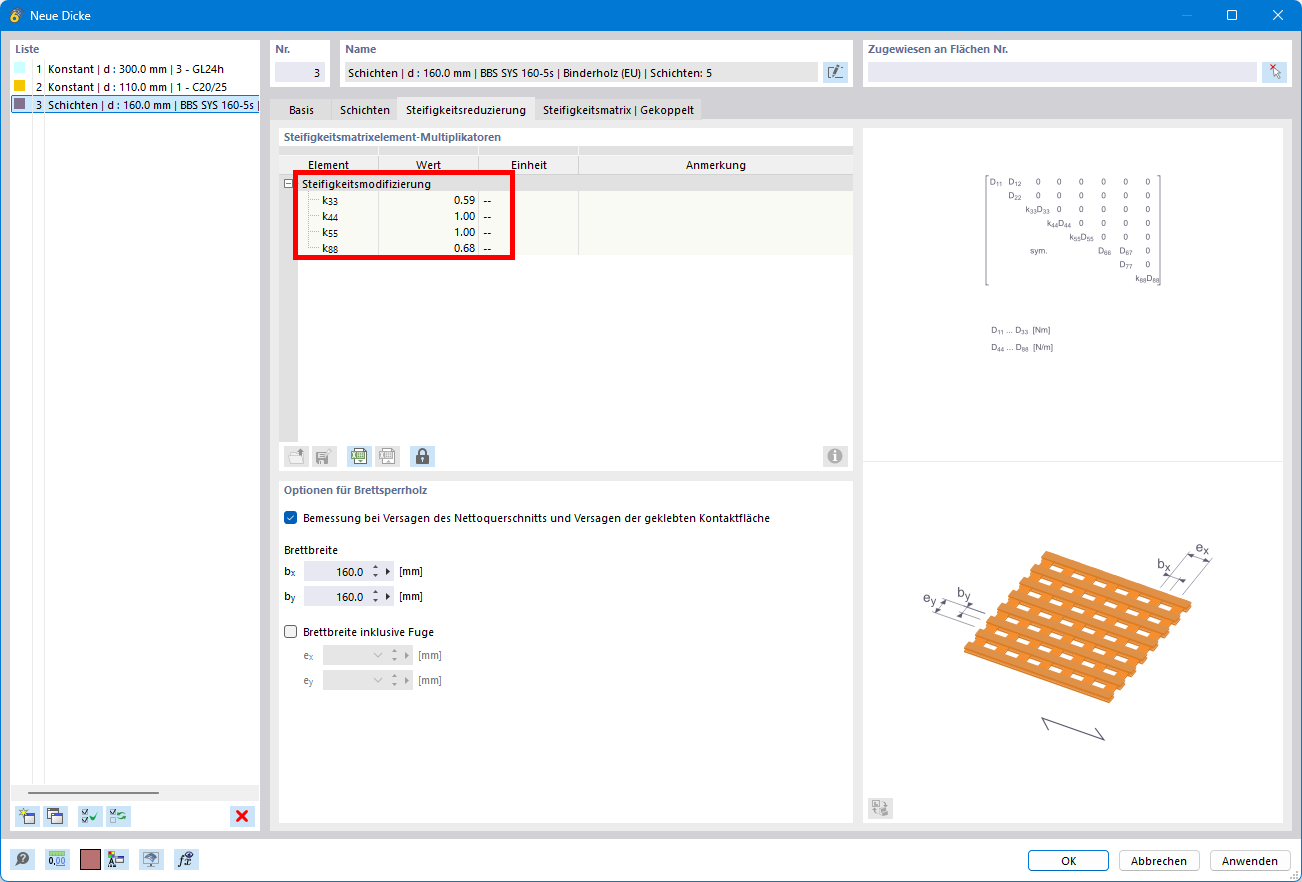Delete thickness with the red X icon
This screenshot has height=882, width=1302.
[241, 816]
